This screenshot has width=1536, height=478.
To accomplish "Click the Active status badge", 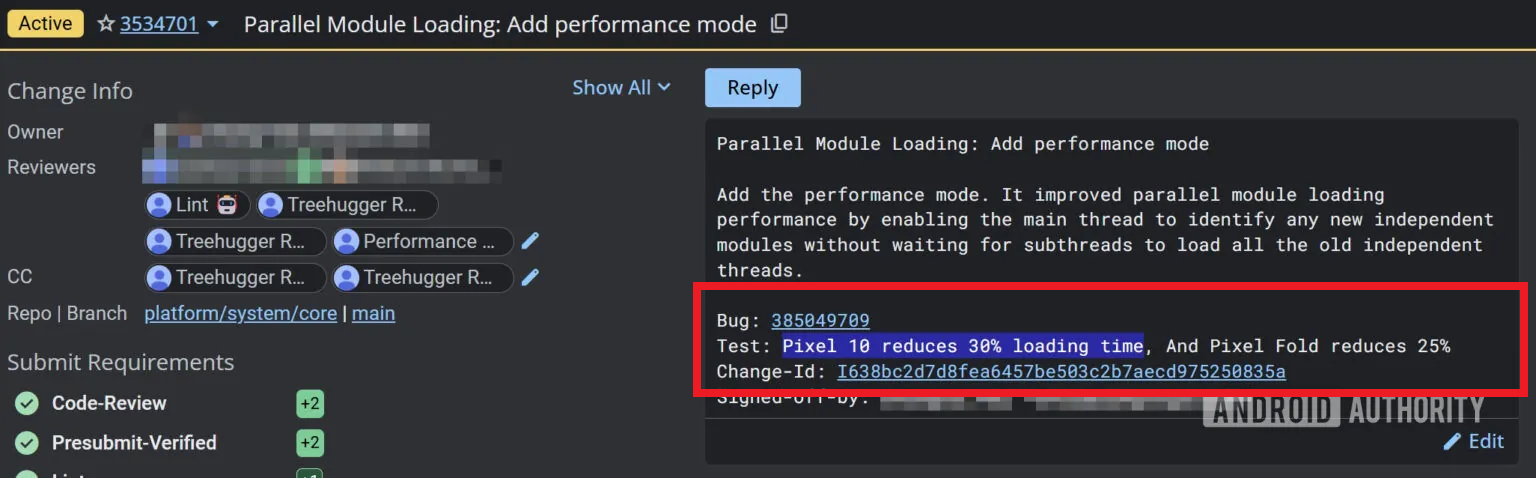I will tap(45, 24).
